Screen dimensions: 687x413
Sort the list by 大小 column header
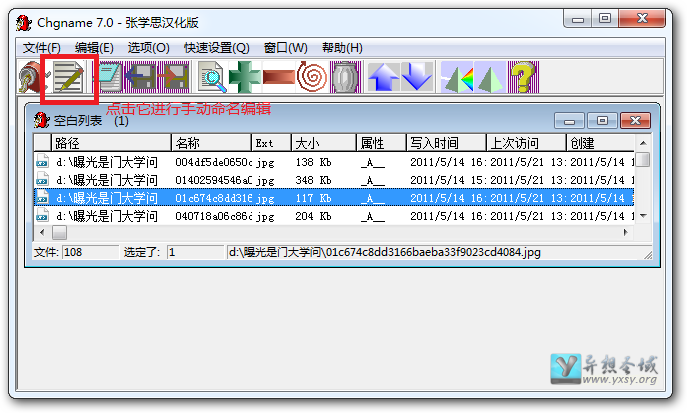[322, 143]
